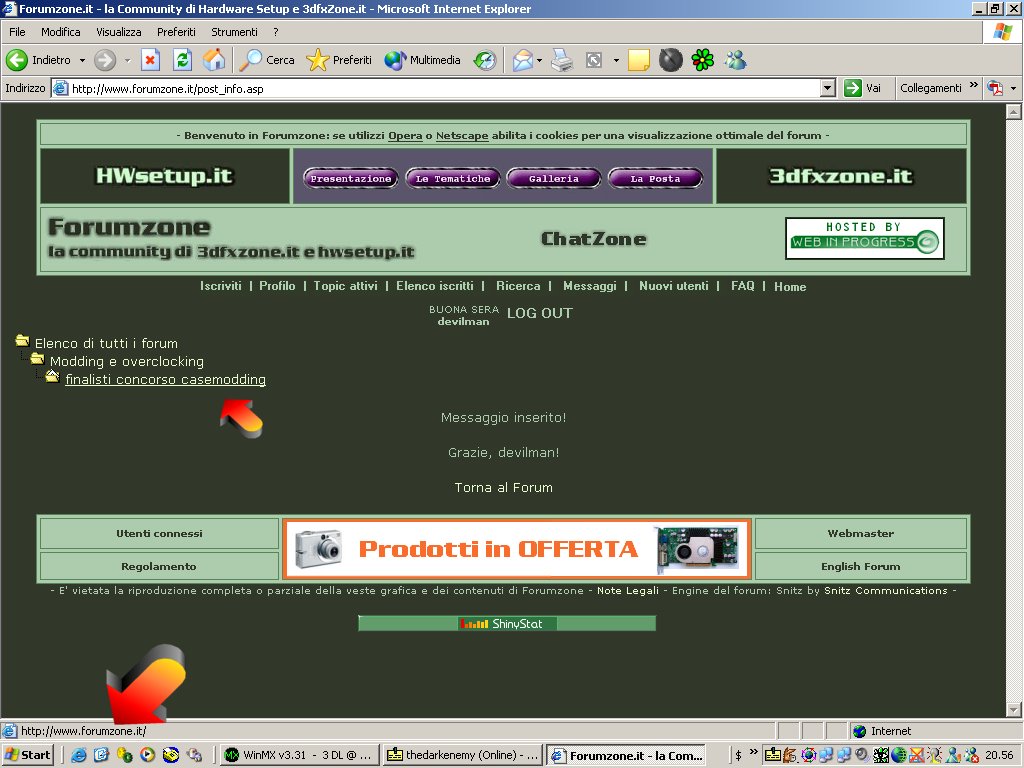The height and width of the screenshot is (768, 1024).
Task: Open dropdown next to forward button
Action: (x=127, y=60)
